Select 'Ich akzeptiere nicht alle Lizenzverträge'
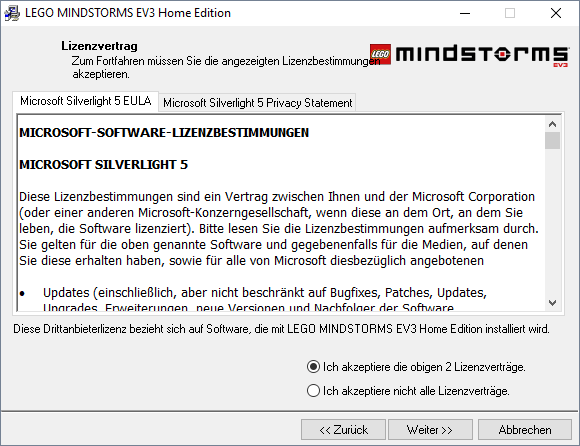The height and width of the screenshot is (446, 580). tap(408, 391)
